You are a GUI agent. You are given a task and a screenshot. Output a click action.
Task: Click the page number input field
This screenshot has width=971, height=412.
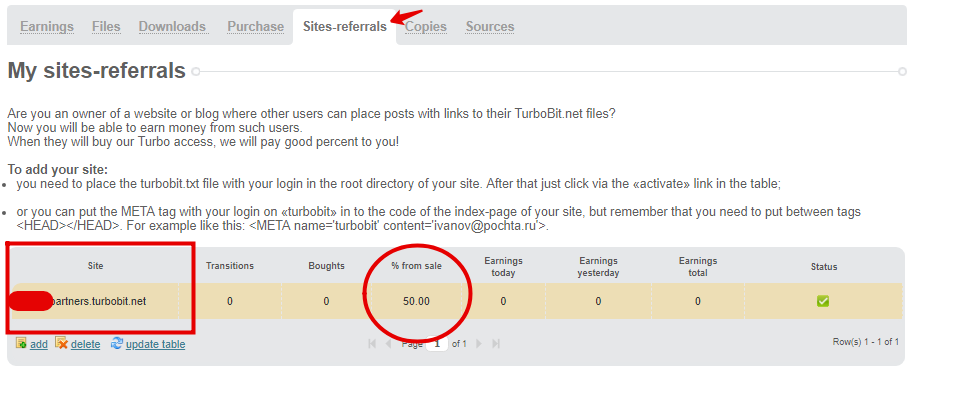[x=436, y=343]
